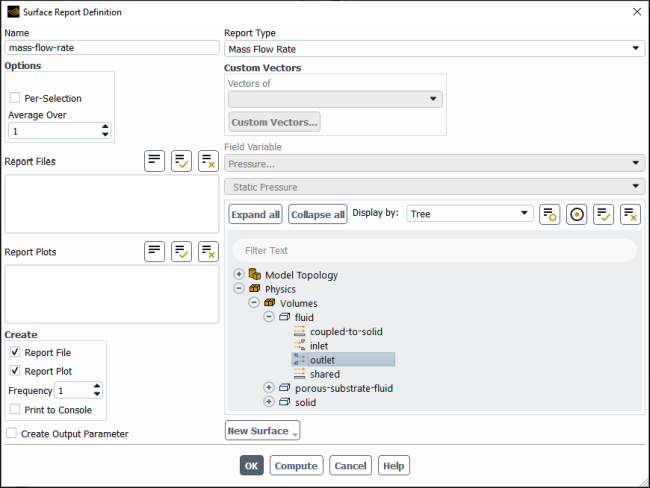The width and height of the screenshot is (650, 488).
Task: Enable the Per-Selection checkbox
Action: click(15, 98)
